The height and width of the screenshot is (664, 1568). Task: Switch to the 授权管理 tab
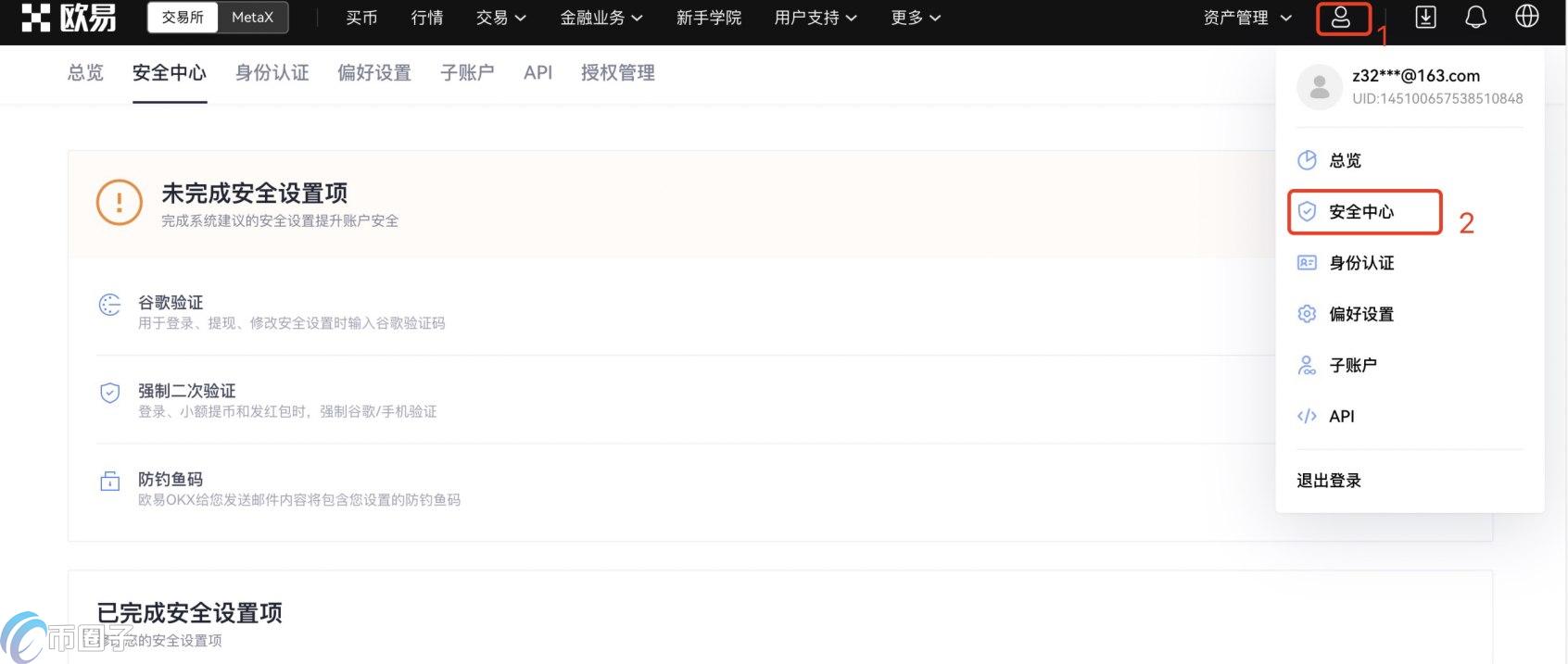(618, 72)
